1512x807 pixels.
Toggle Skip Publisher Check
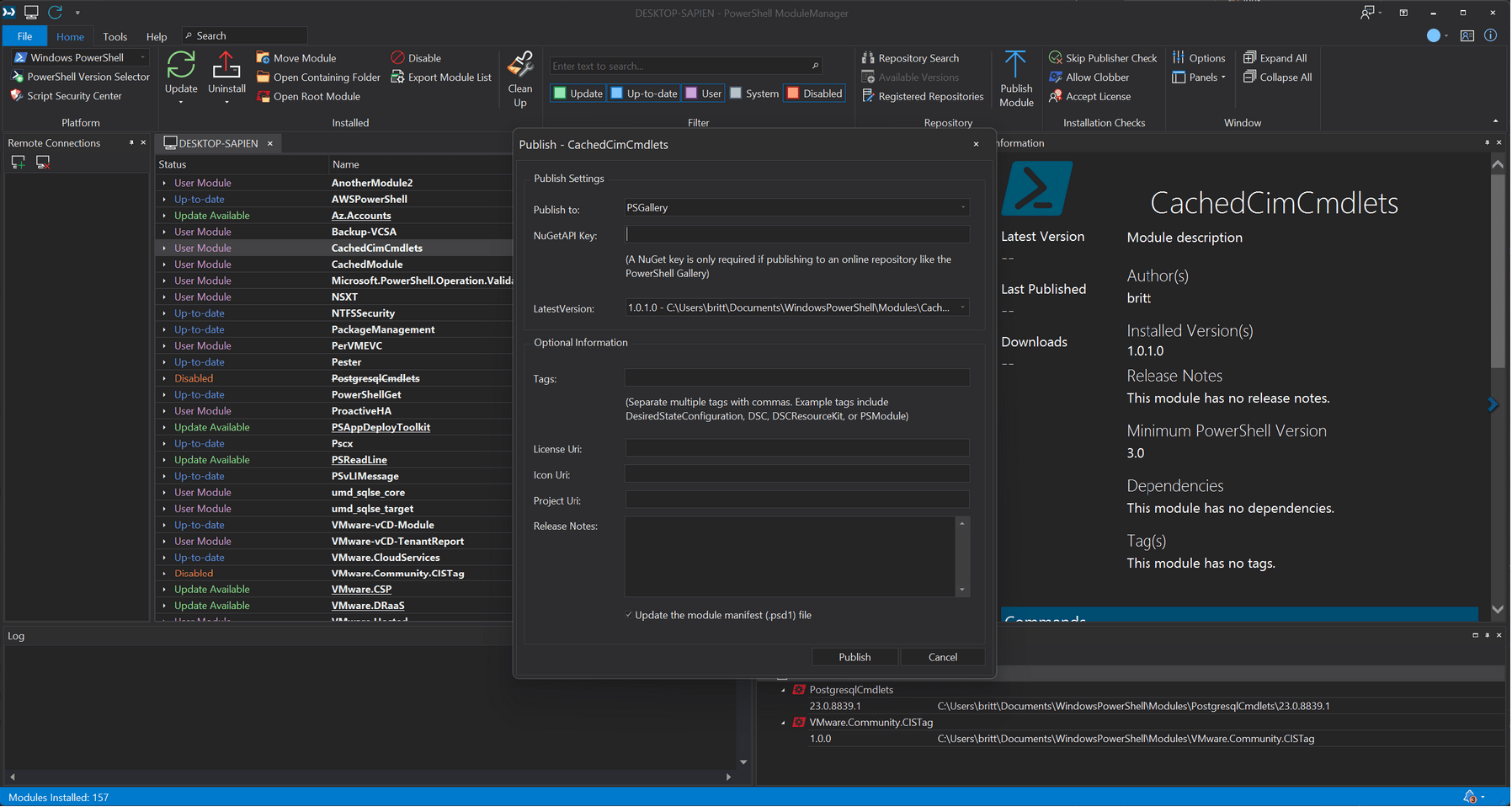click(x=1103, y=58)
